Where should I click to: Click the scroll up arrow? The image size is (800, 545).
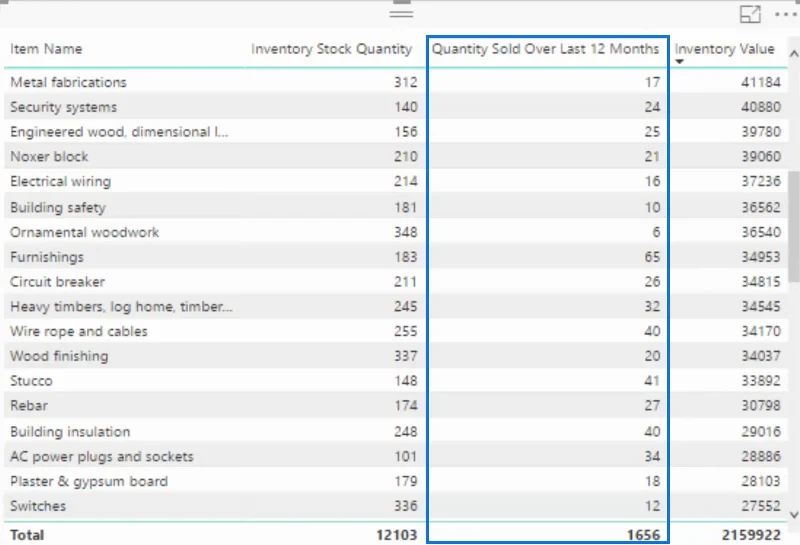coord(794,54)
